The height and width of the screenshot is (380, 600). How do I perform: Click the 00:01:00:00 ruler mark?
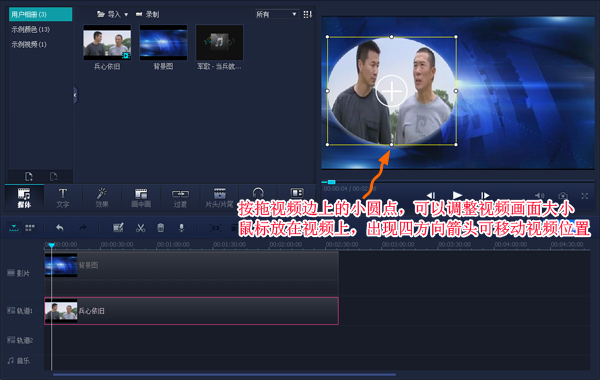[173, 245]
